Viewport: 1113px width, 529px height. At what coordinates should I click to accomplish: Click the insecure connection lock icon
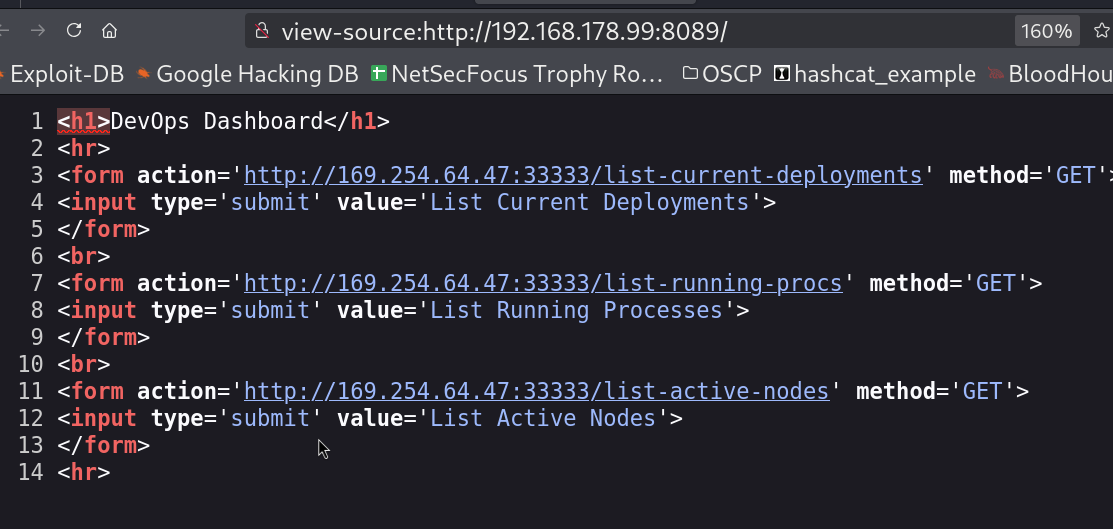[x=262, y=31]
